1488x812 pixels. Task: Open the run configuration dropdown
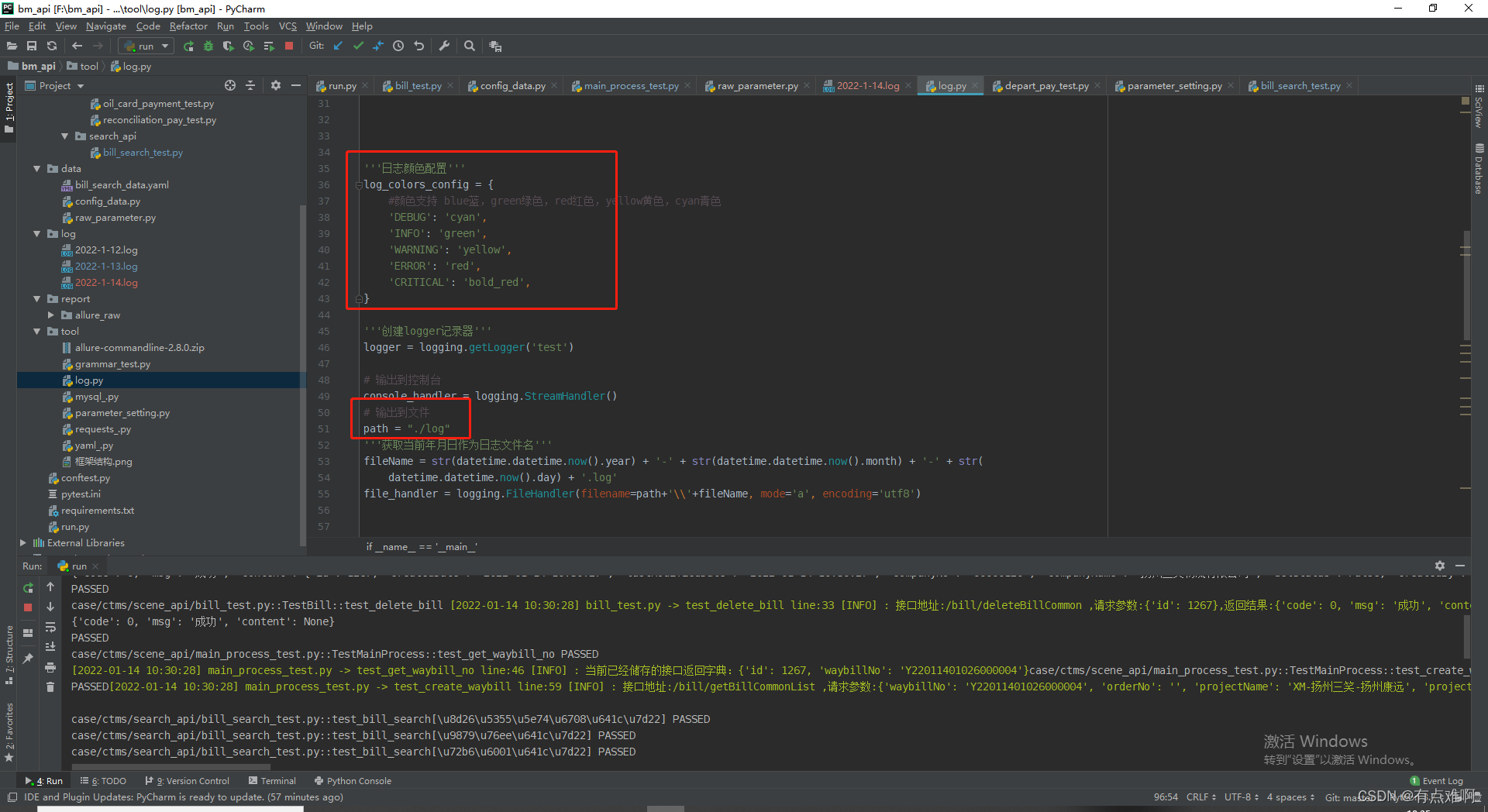coord(147,46)
